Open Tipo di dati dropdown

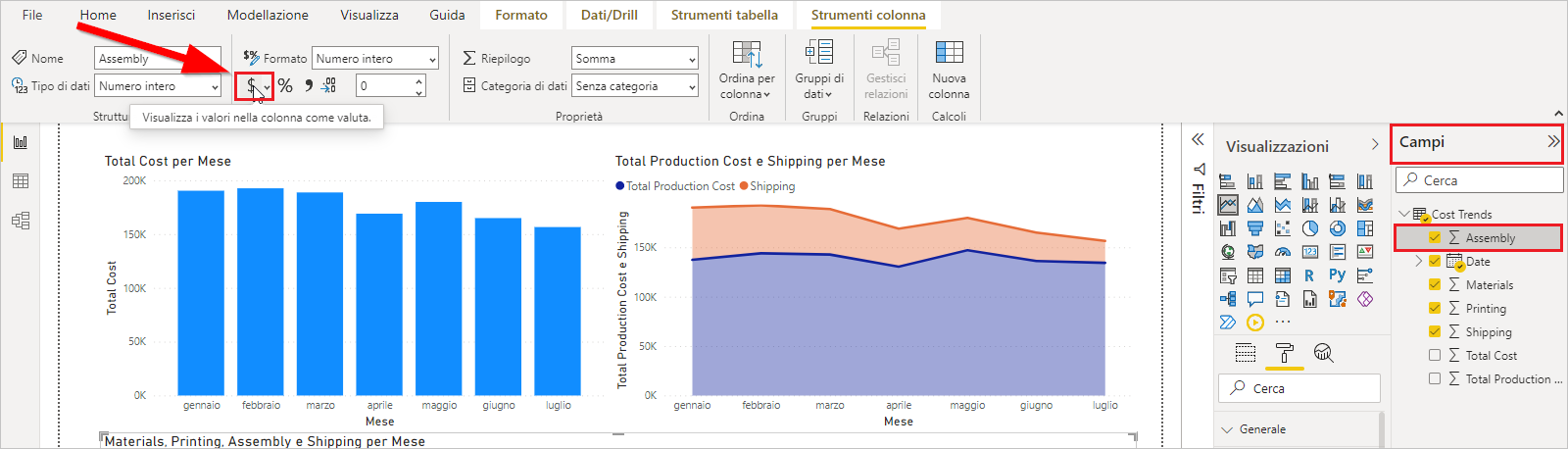click(x=158, y=86)
